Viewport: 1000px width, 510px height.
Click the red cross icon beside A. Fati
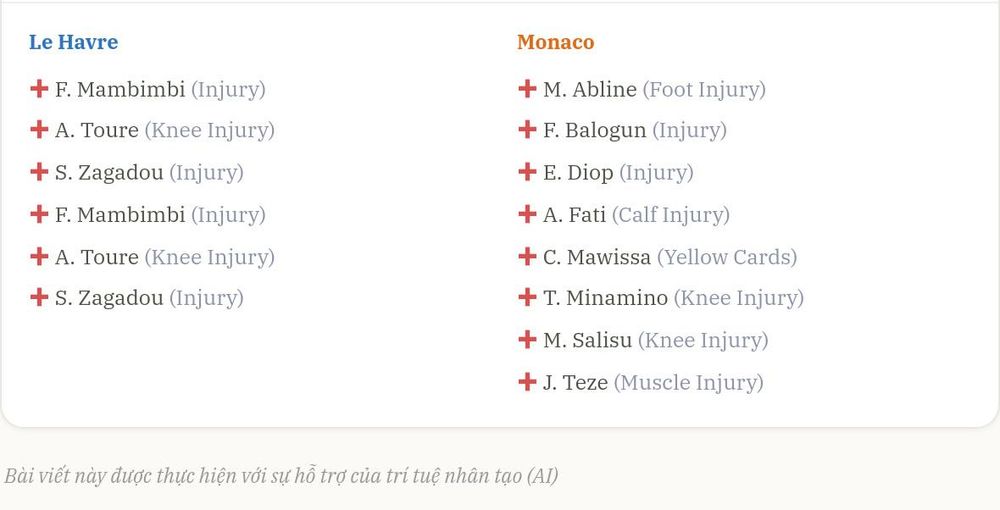527,214
